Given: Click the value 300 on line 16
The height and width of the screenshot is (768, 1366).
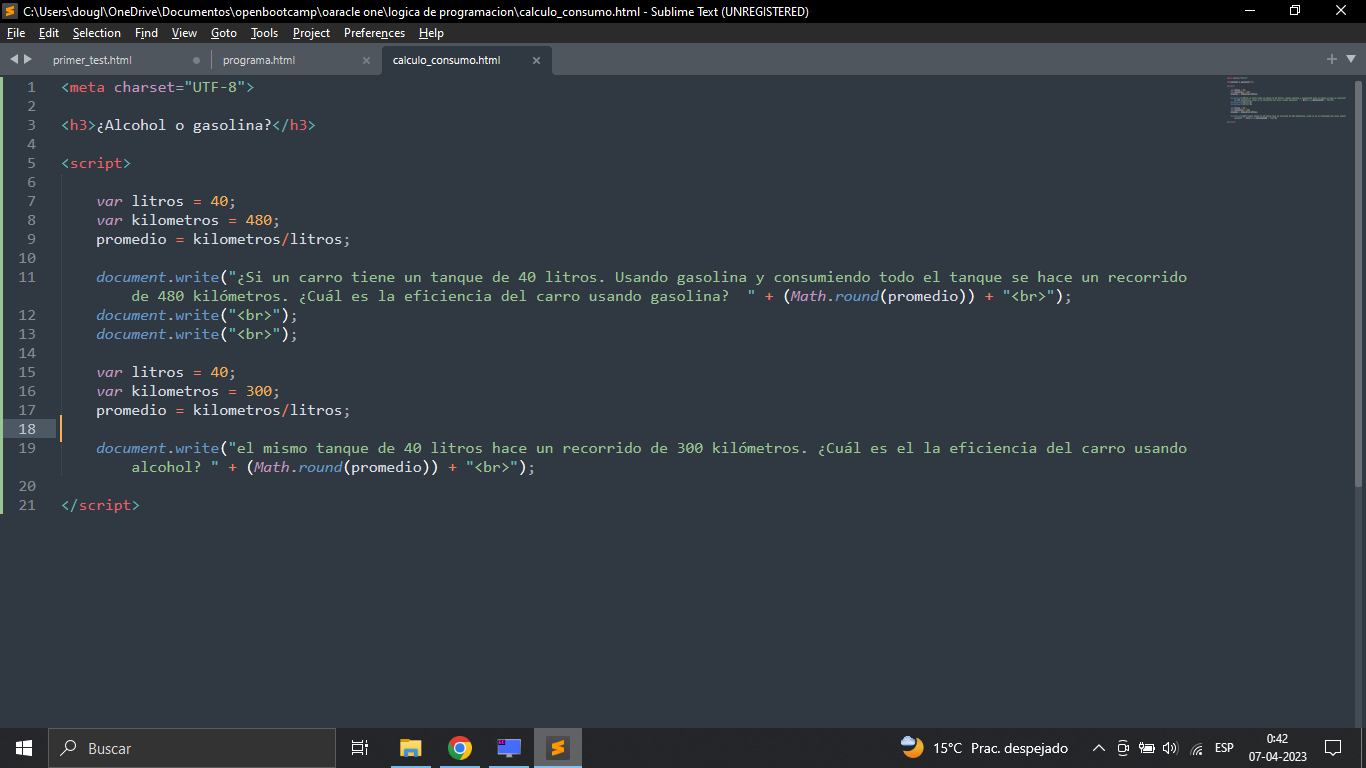Looking at the screenshot, I should (x=259, y=391).
